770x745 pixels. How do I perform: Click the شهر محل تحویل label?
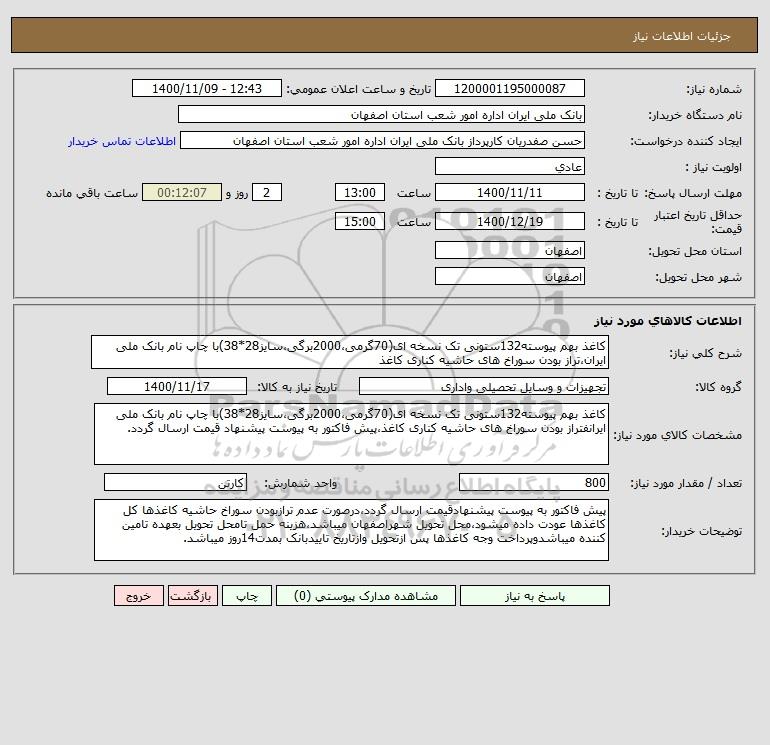699,277
